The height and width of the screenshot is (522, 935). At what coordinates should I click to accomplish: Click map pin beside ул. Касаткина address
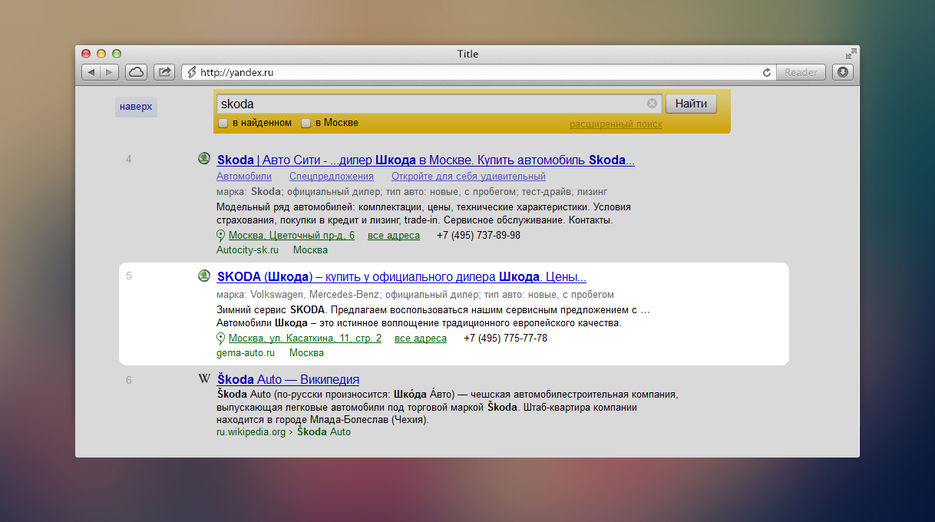click(x=220, y=338)
